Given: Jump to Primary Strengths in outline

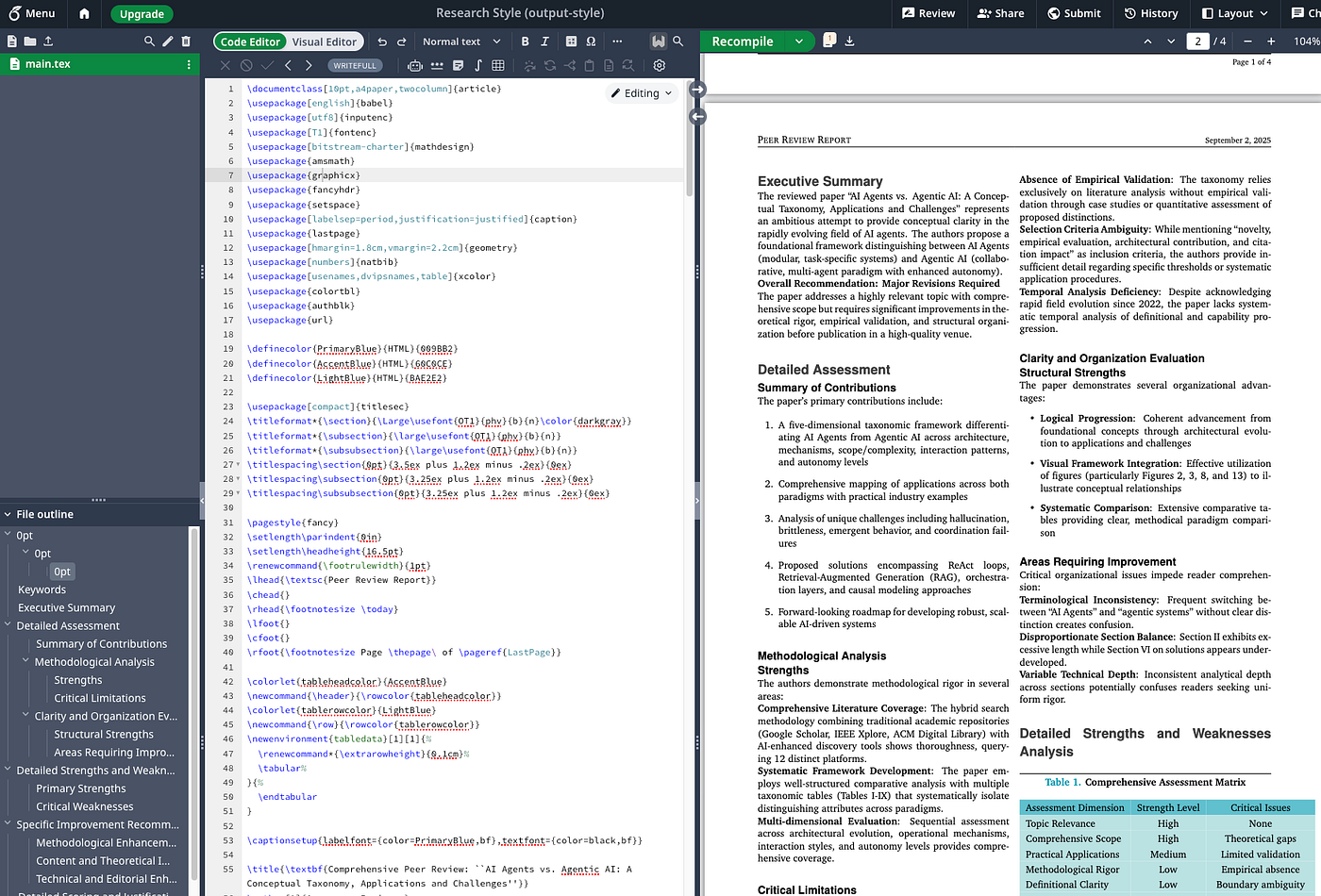Looking at the screenshot, I should pyautogui.click(x=81, y=788).
